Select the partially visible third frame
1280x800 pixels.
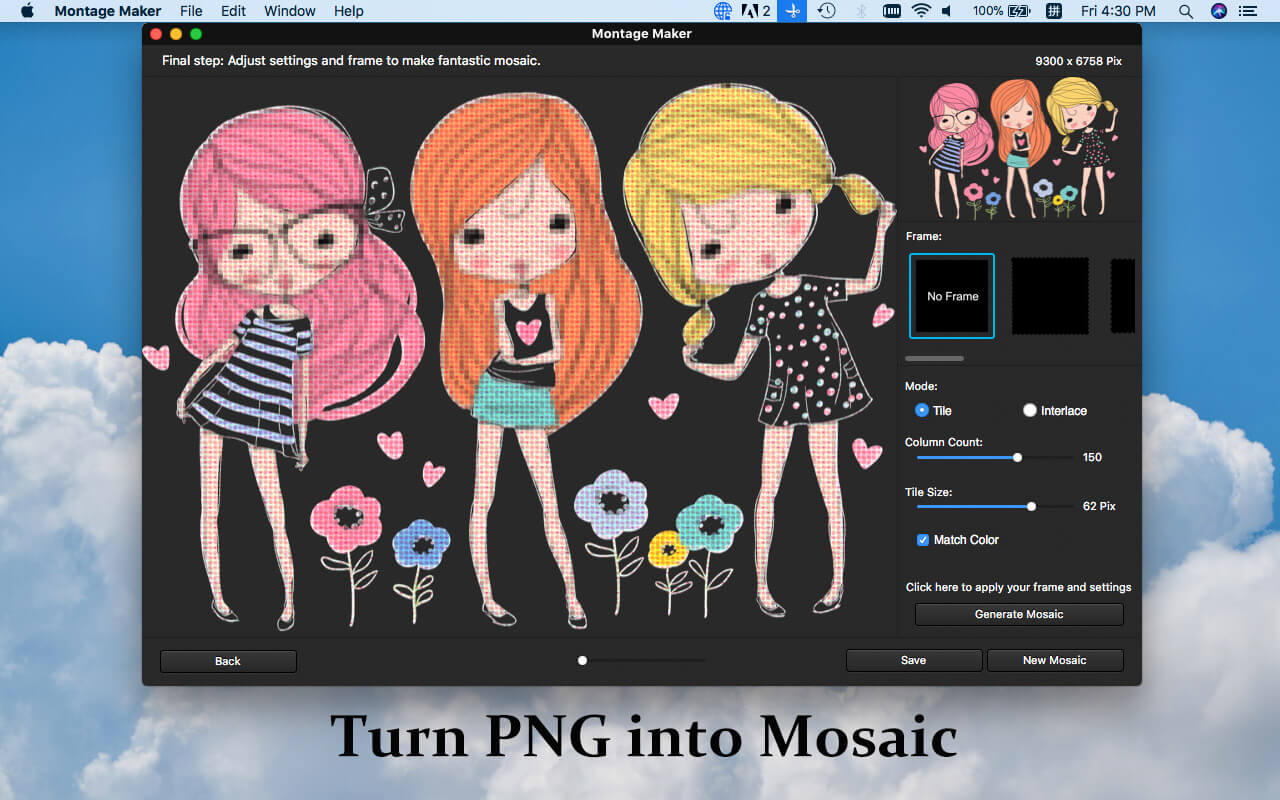(x=1123, y=296)
